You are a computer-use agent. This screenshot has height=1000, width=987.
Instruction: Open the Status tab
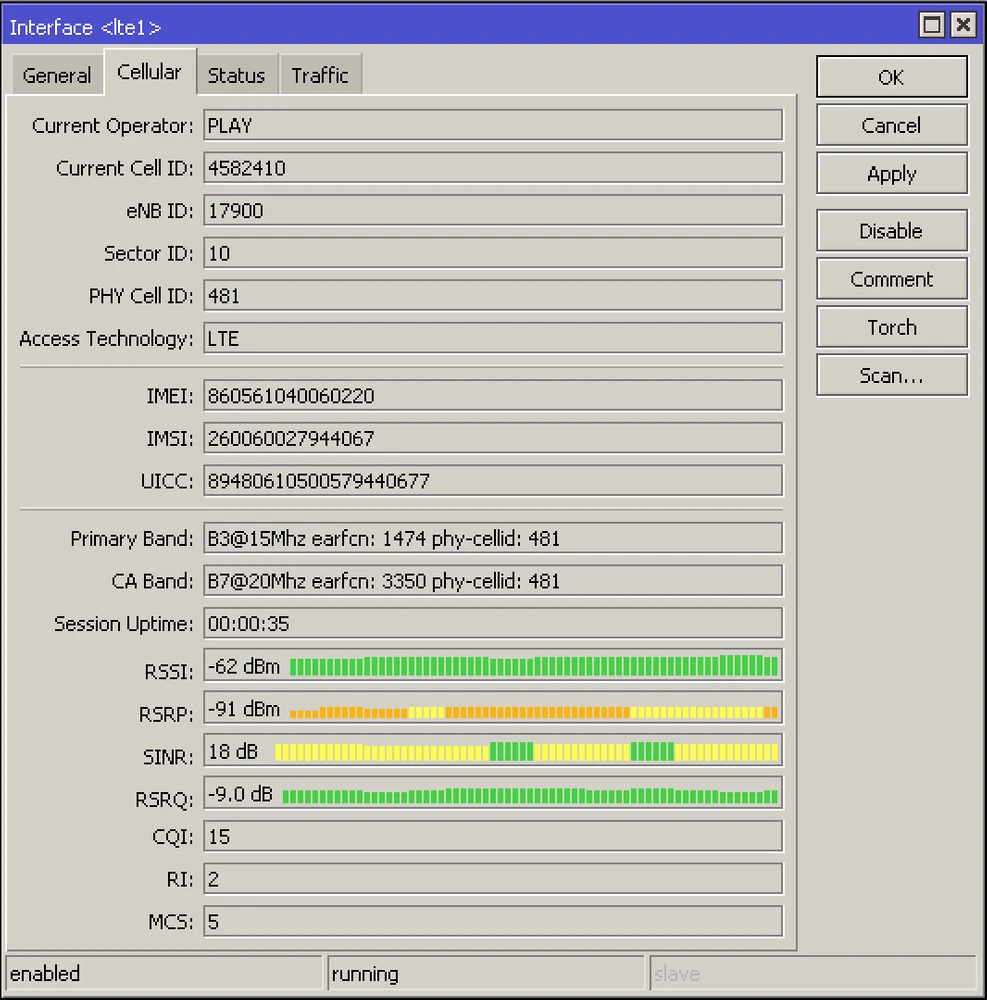236,75
